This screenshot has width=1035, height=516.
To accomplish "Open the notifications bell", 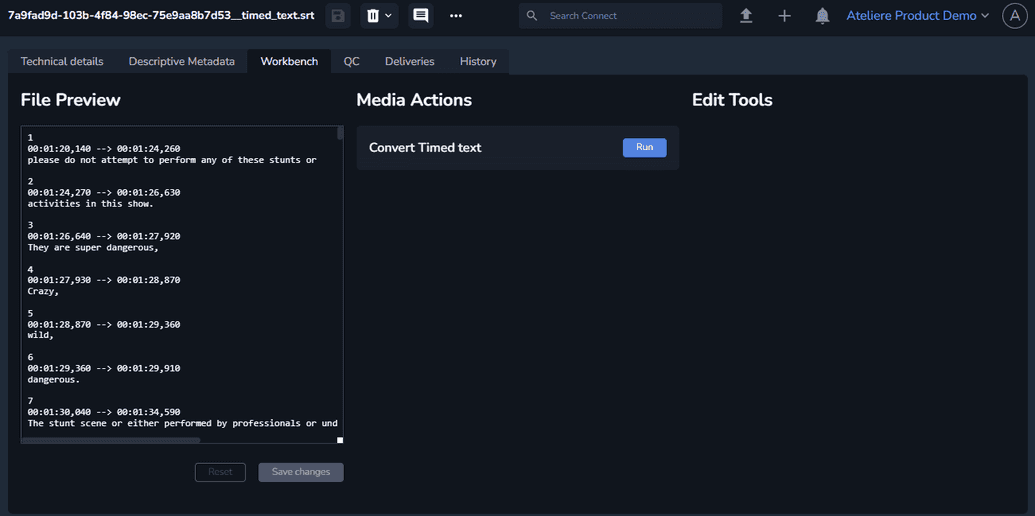I will click(x=822, y=16).
